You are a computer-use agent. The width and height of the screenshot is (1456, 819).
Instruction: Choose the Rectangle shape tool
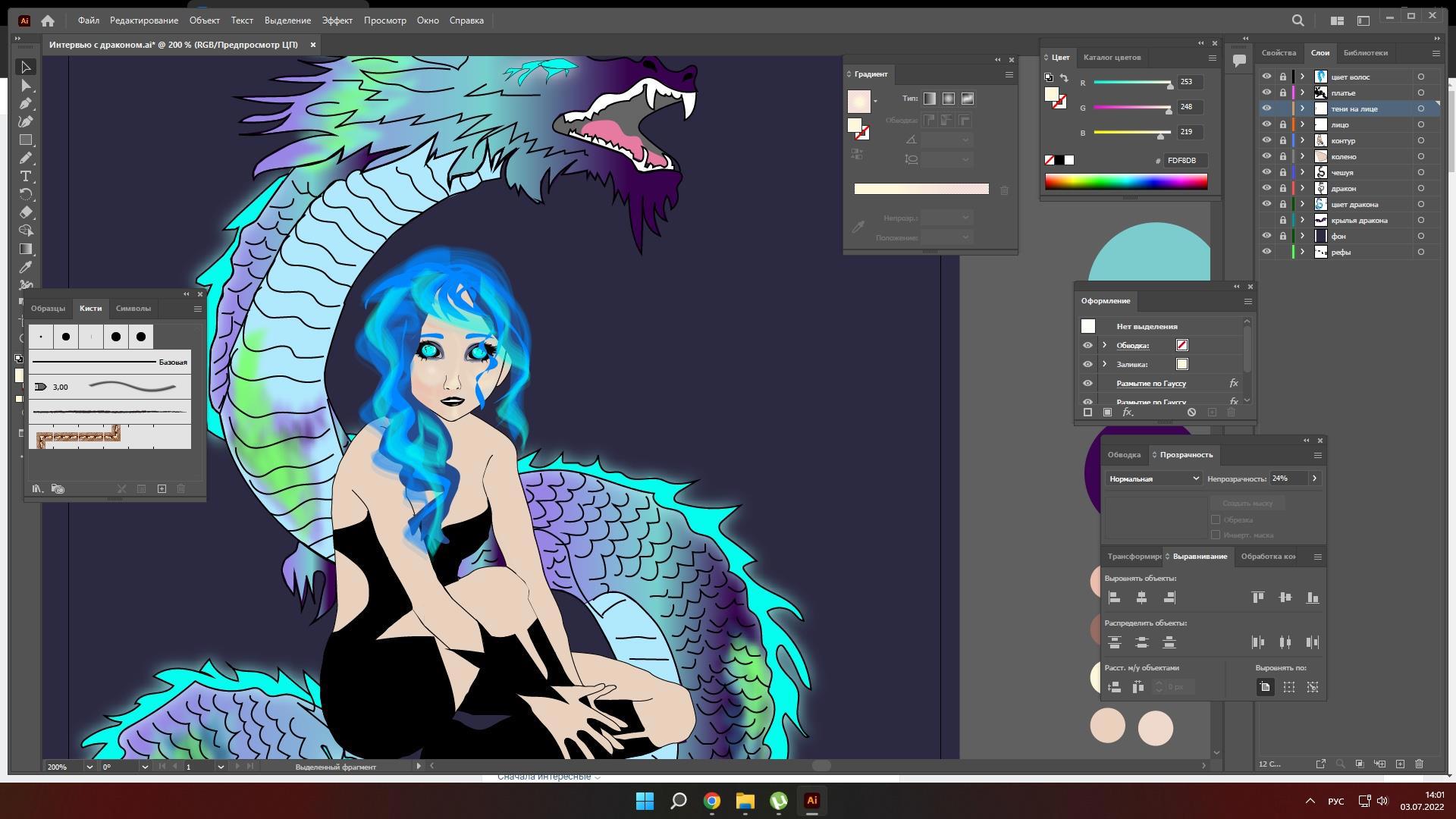(x=26, y=140)
